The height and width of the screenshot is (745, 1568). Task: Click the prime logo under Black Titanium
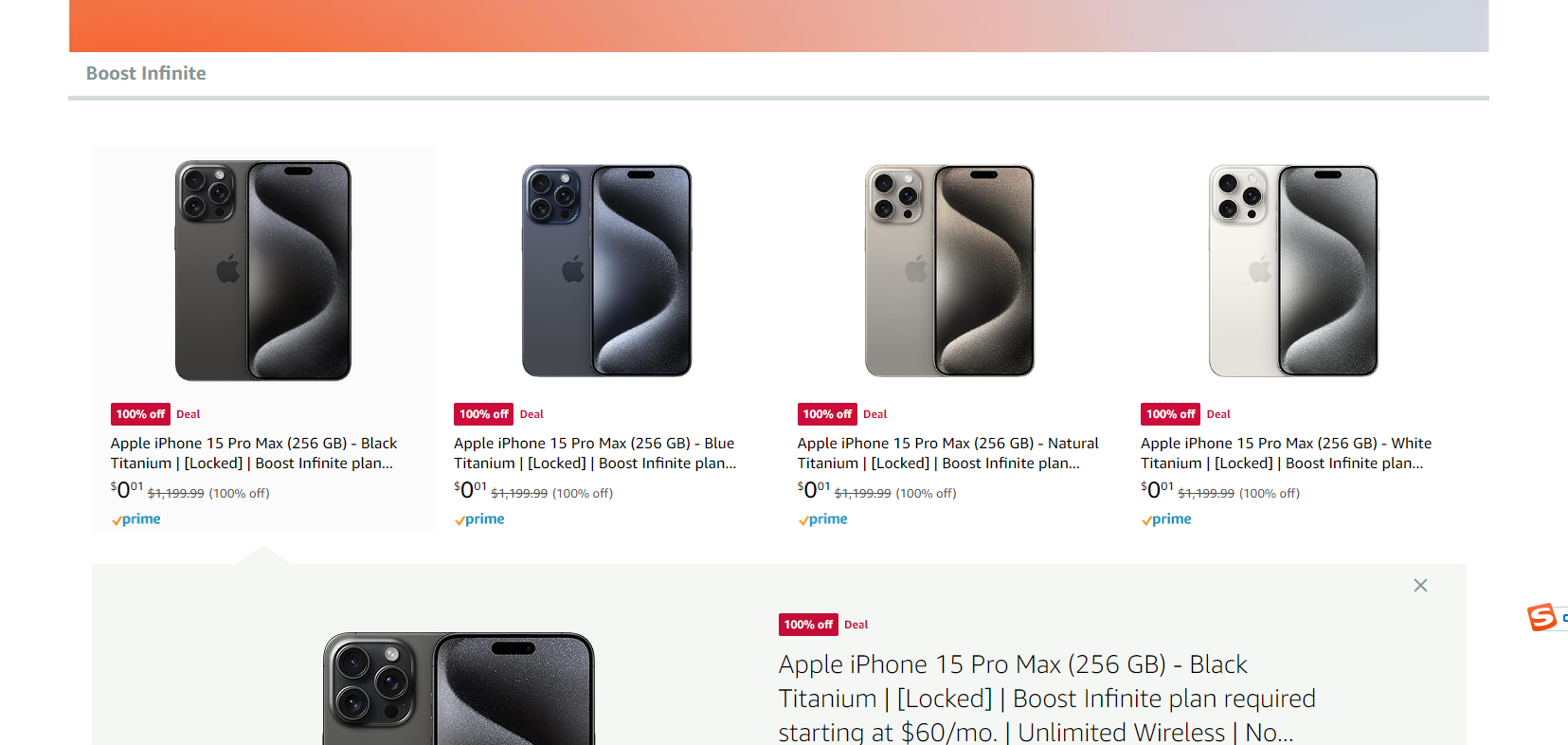tap(135, 519)
